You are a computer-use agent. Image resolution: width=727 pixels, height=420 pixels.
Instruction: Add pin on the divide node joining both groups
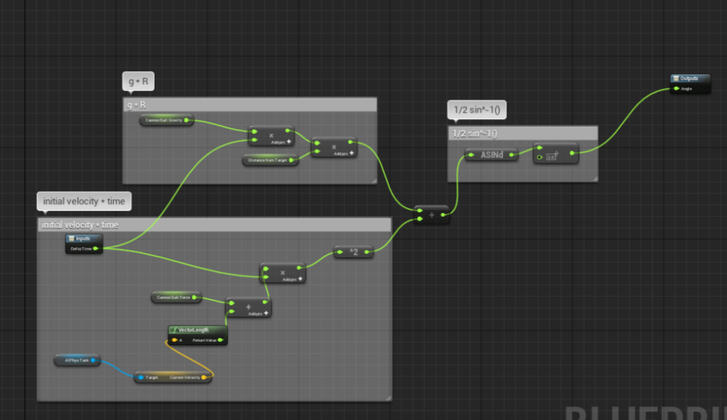coord(431,214)
